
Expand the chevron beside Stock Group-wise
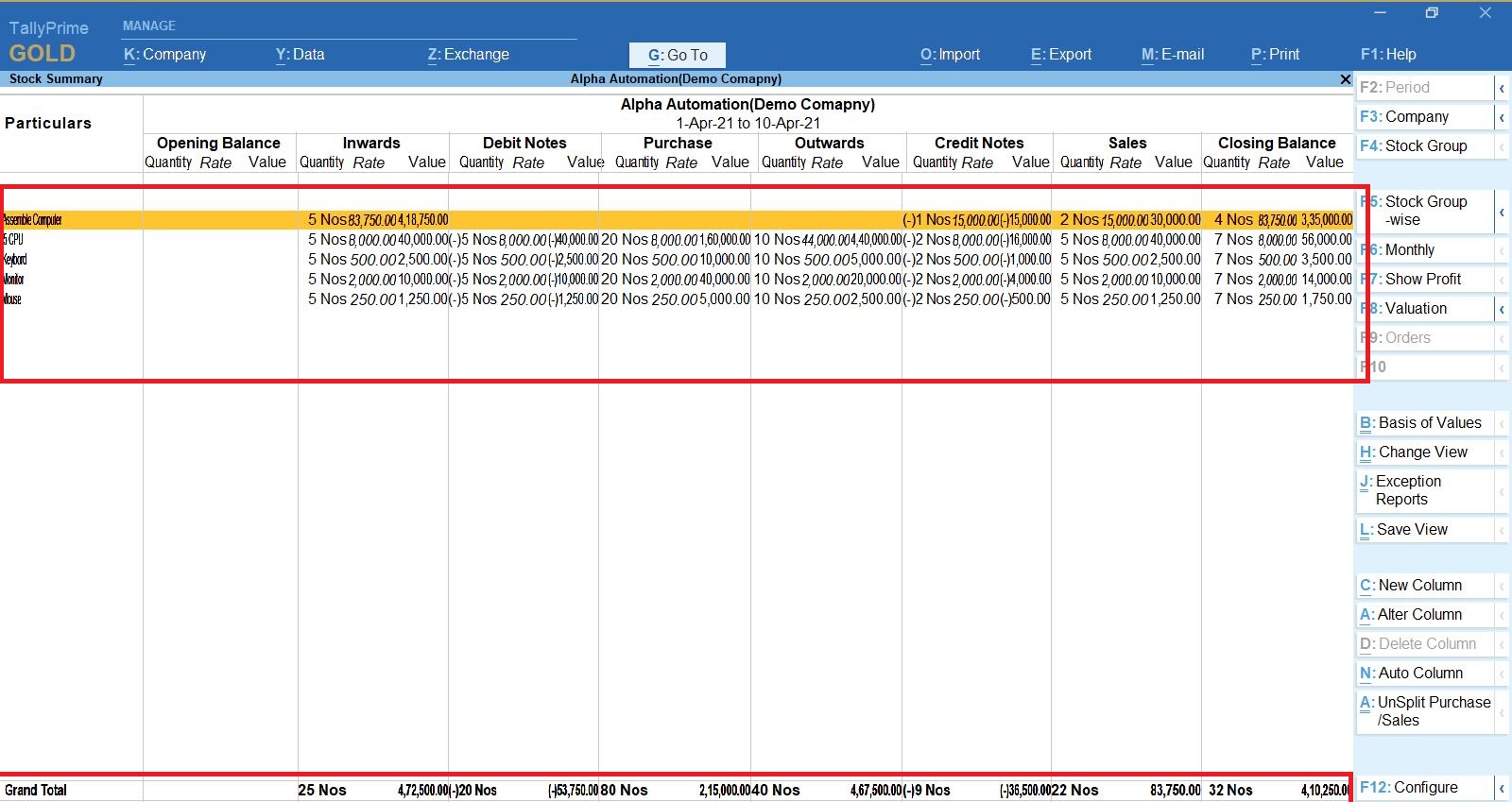[x=1501, y=212]
